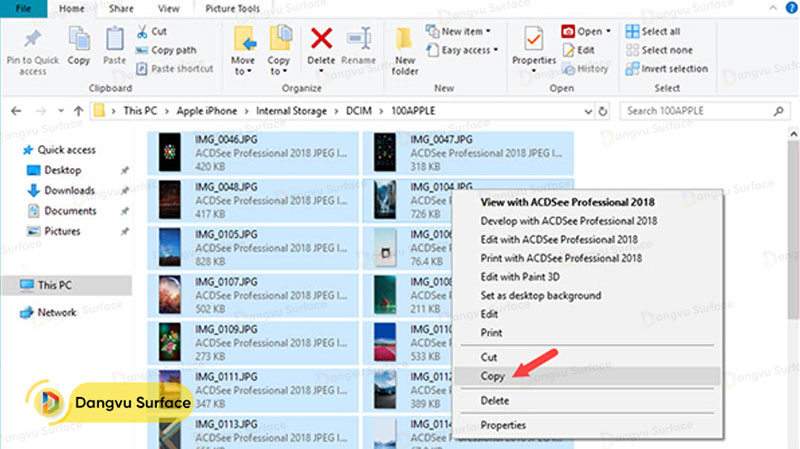Create a New folder from the ribbon
The height and width of the screenshot is (449, 800).
[x=405, y=51]
